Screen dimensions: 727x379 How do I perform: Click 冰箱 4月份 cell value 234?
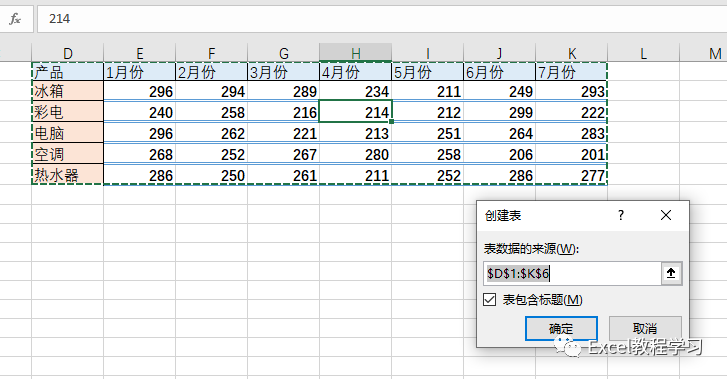(356, 90)
